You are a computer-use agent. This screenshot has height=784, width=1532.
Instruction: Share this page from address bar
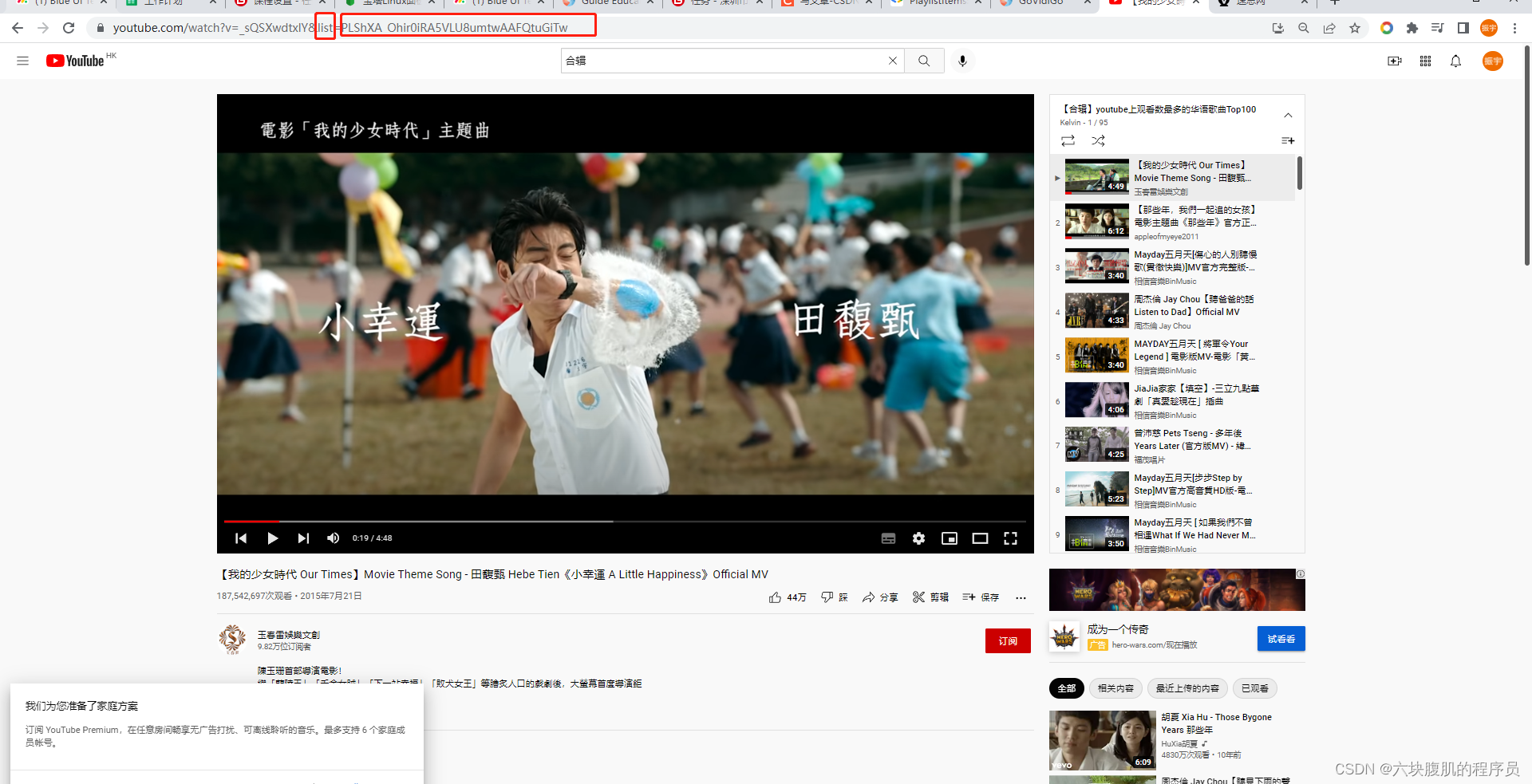pos(1329,28)
